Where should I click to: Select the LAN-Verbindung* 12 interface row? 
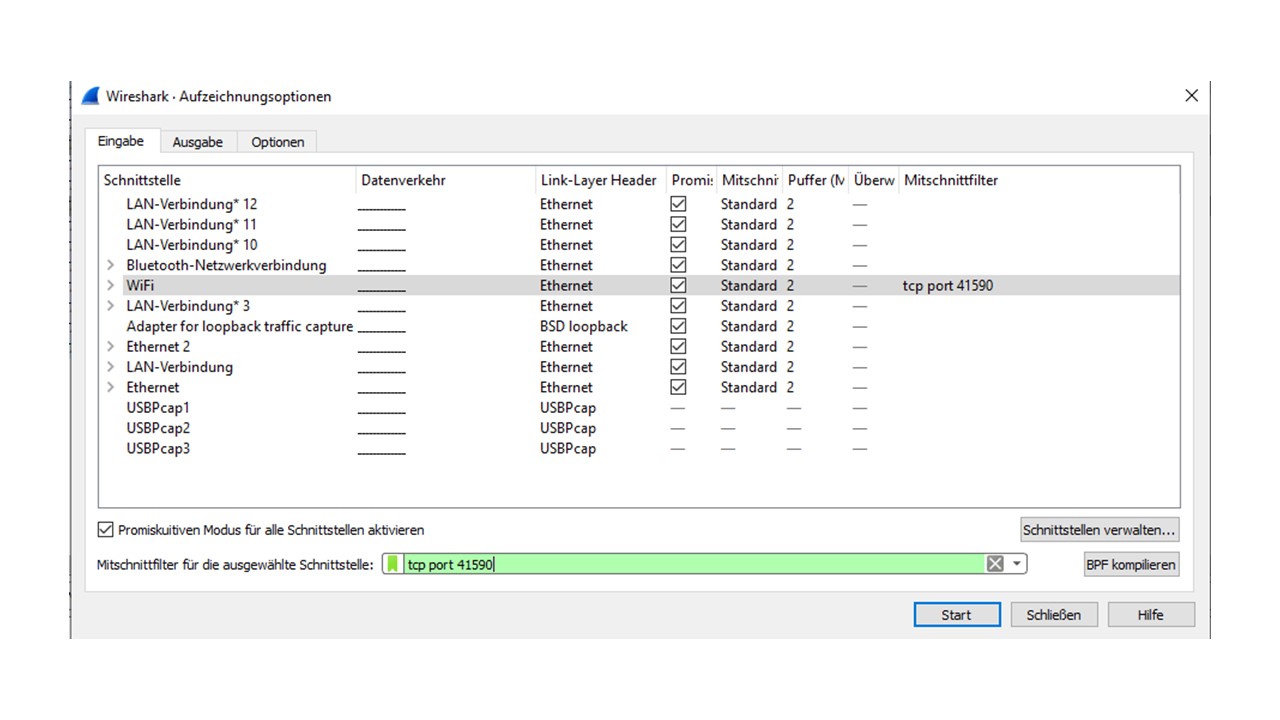(x=640, y=204)
